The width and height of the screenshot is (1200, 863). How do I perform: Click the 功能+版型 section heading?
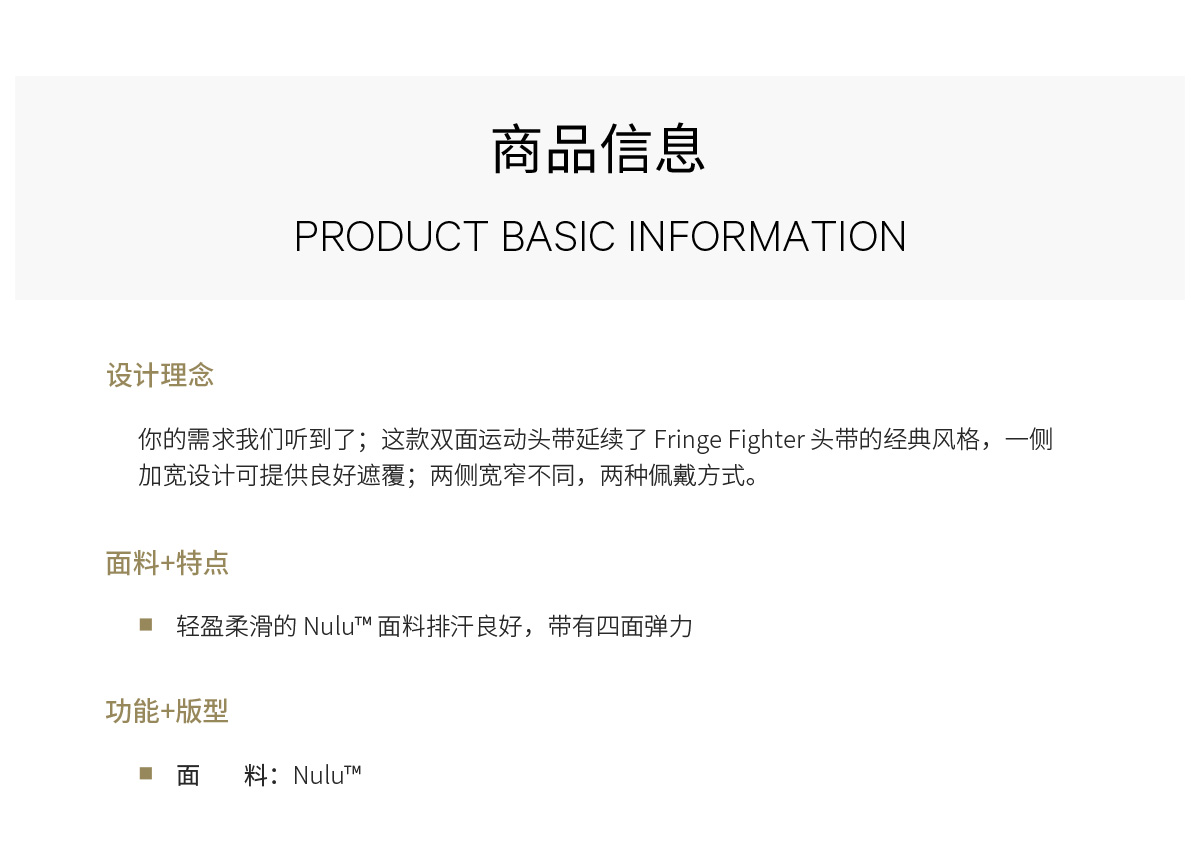[167, 711]
